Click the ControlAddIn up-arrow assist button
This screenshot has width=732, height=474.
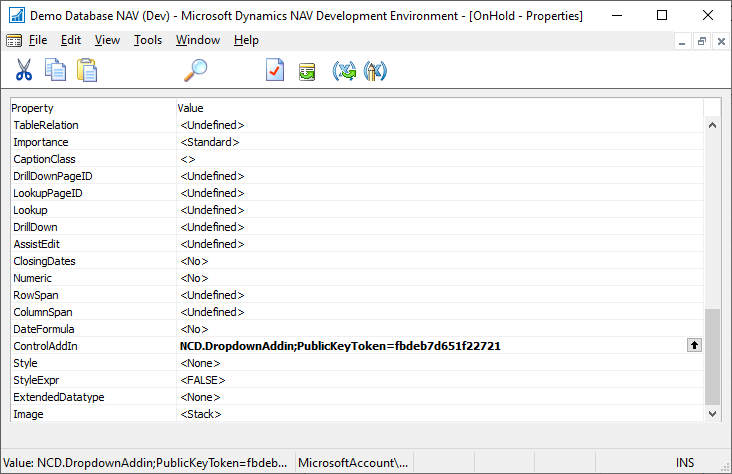click(693, 345)
